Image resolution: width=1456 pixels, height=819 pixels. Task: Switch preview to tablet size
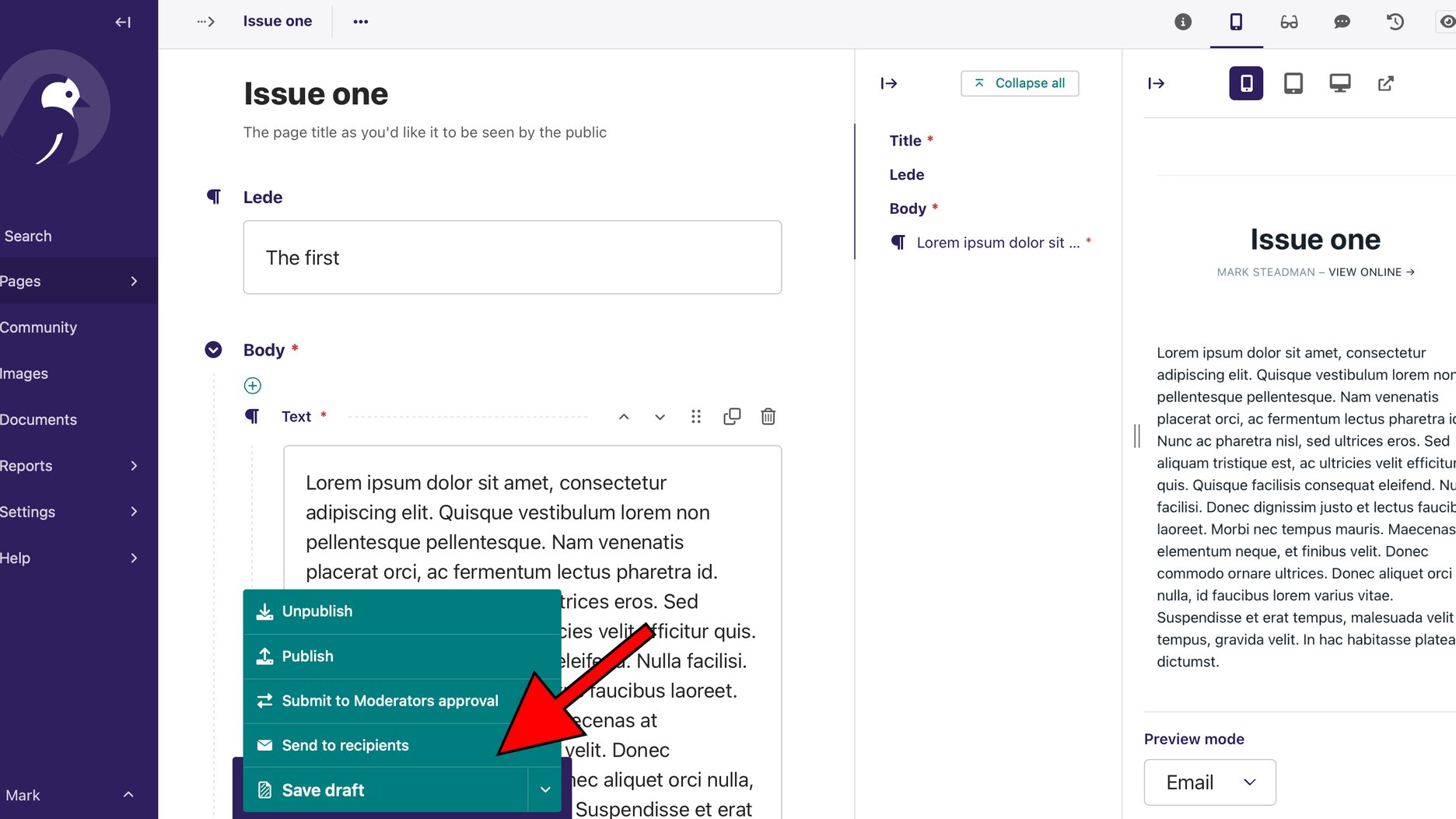click(x=1293, y=83)
